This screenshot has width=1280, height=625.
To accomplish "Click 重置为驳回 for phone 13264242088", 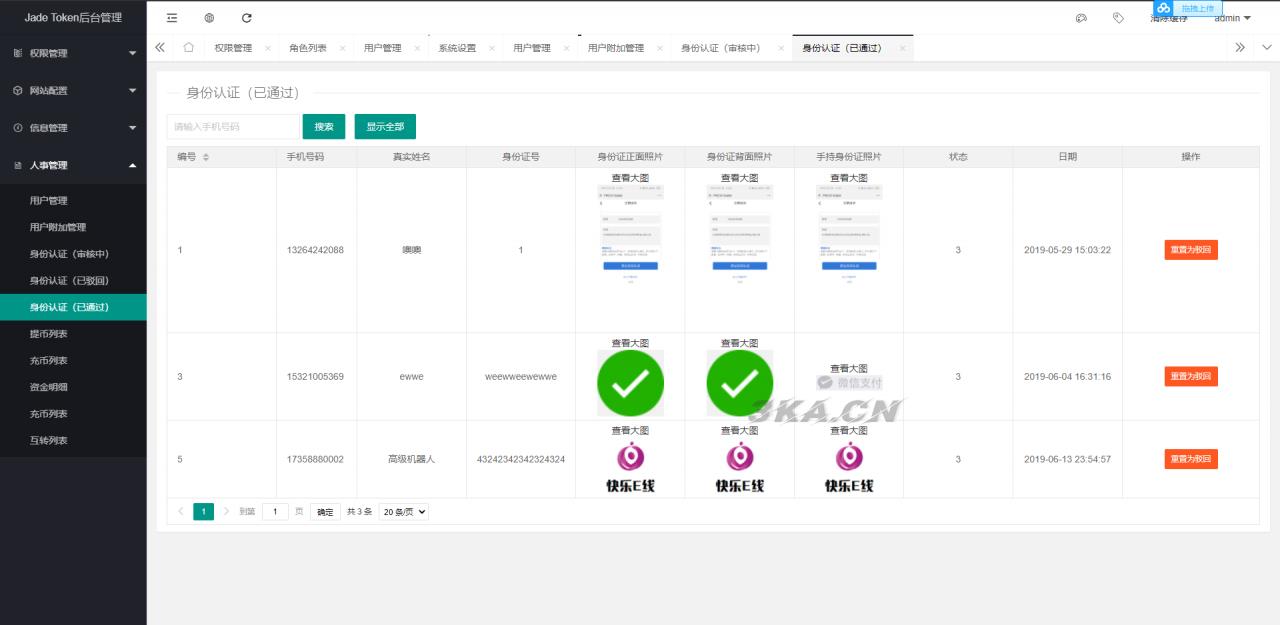I will coord(1191,250).
